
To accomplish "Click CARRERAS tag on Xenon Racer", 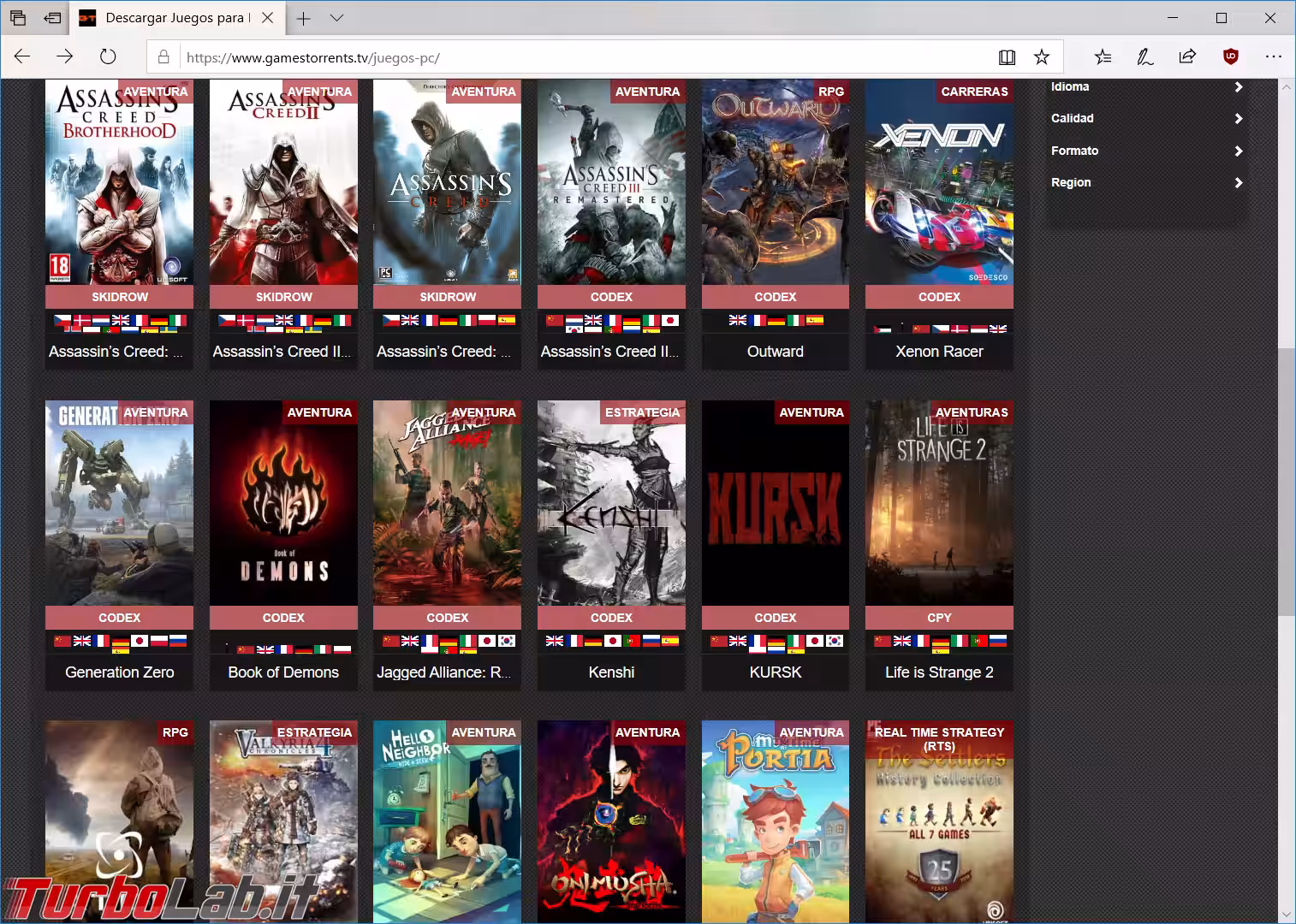I will pos(974,92).
